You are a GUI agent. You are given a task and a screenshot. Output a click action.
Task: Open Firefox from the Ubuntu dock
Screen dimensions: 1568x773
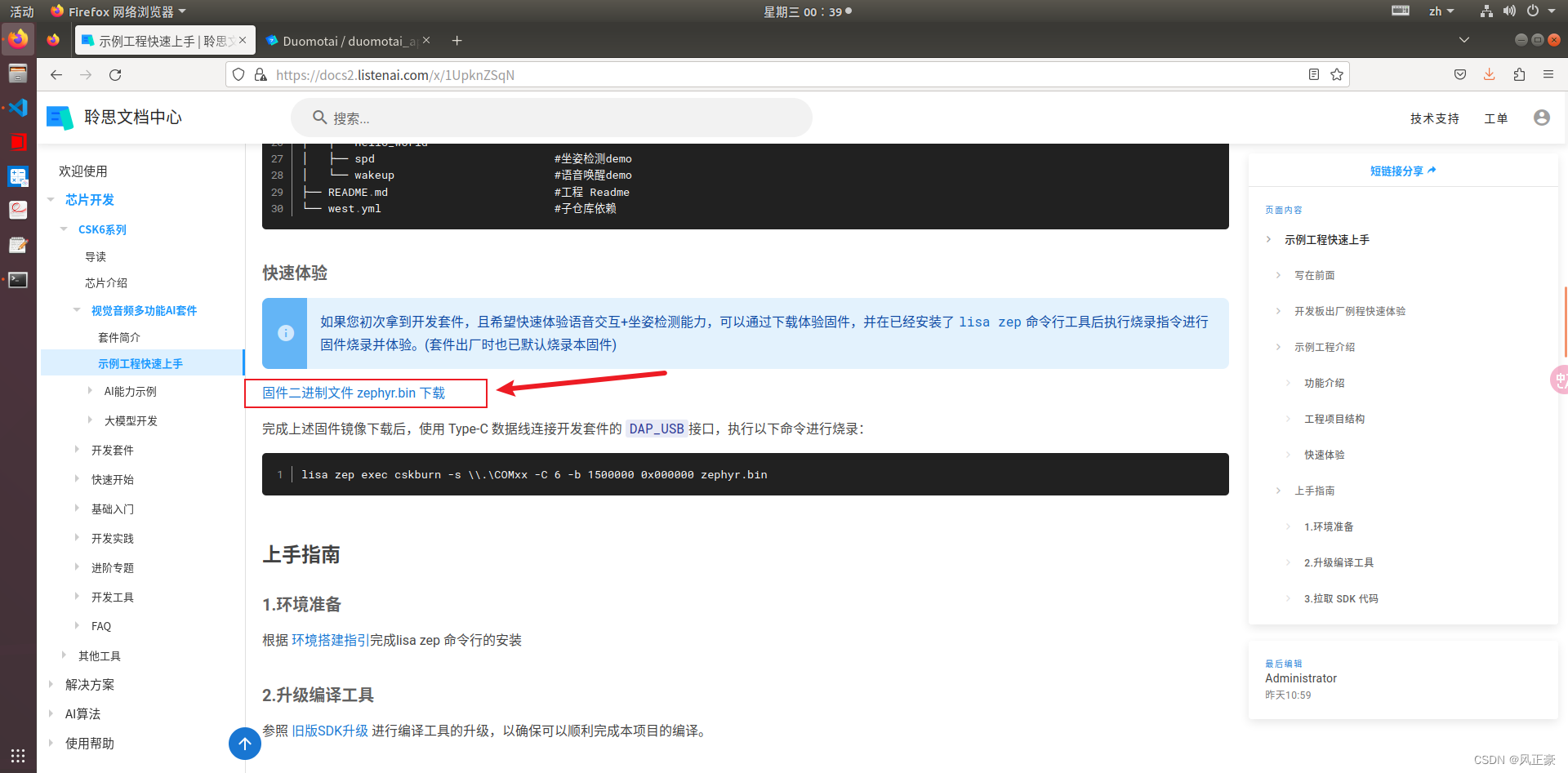[x=18, y=39]
